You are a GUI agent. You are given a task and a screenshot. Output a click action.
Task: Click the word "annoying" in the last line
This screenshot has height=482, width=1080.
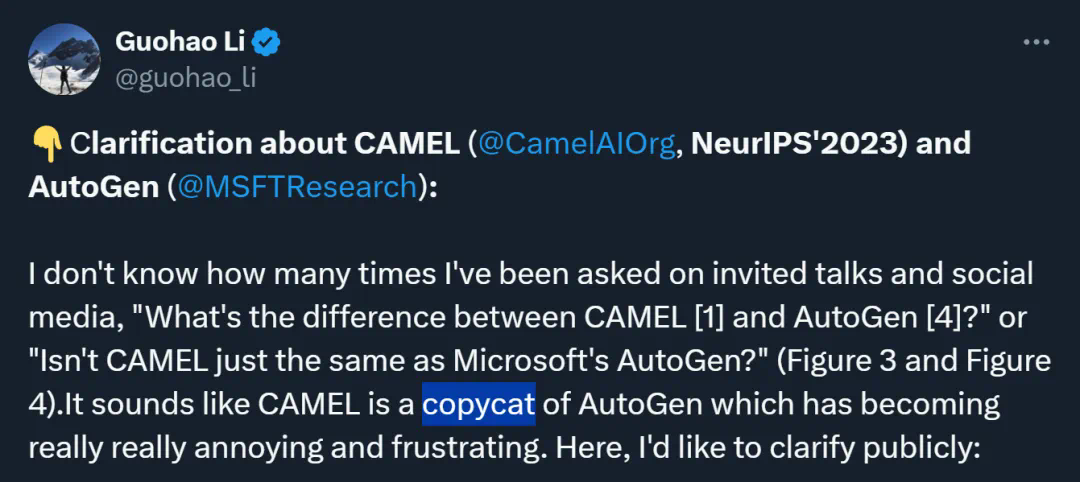click(257, 447)
